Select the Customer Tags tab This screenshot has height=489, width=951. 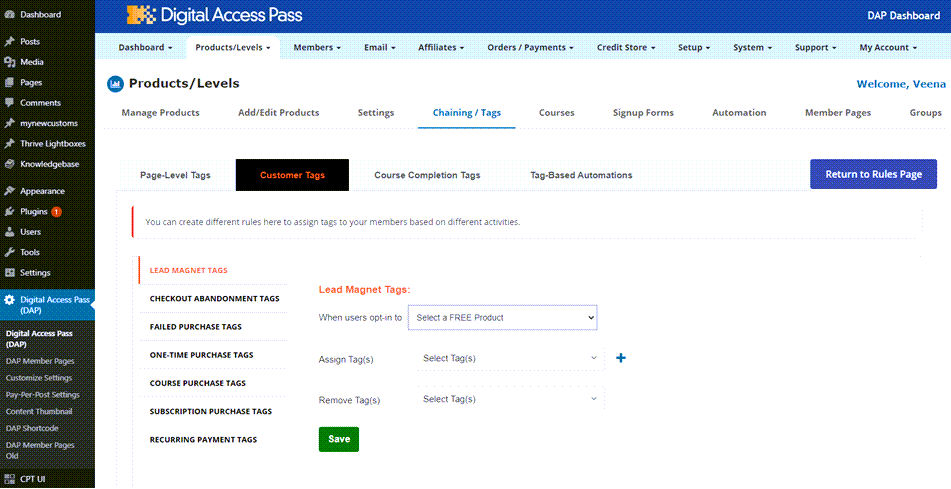[x=292, y=175]
